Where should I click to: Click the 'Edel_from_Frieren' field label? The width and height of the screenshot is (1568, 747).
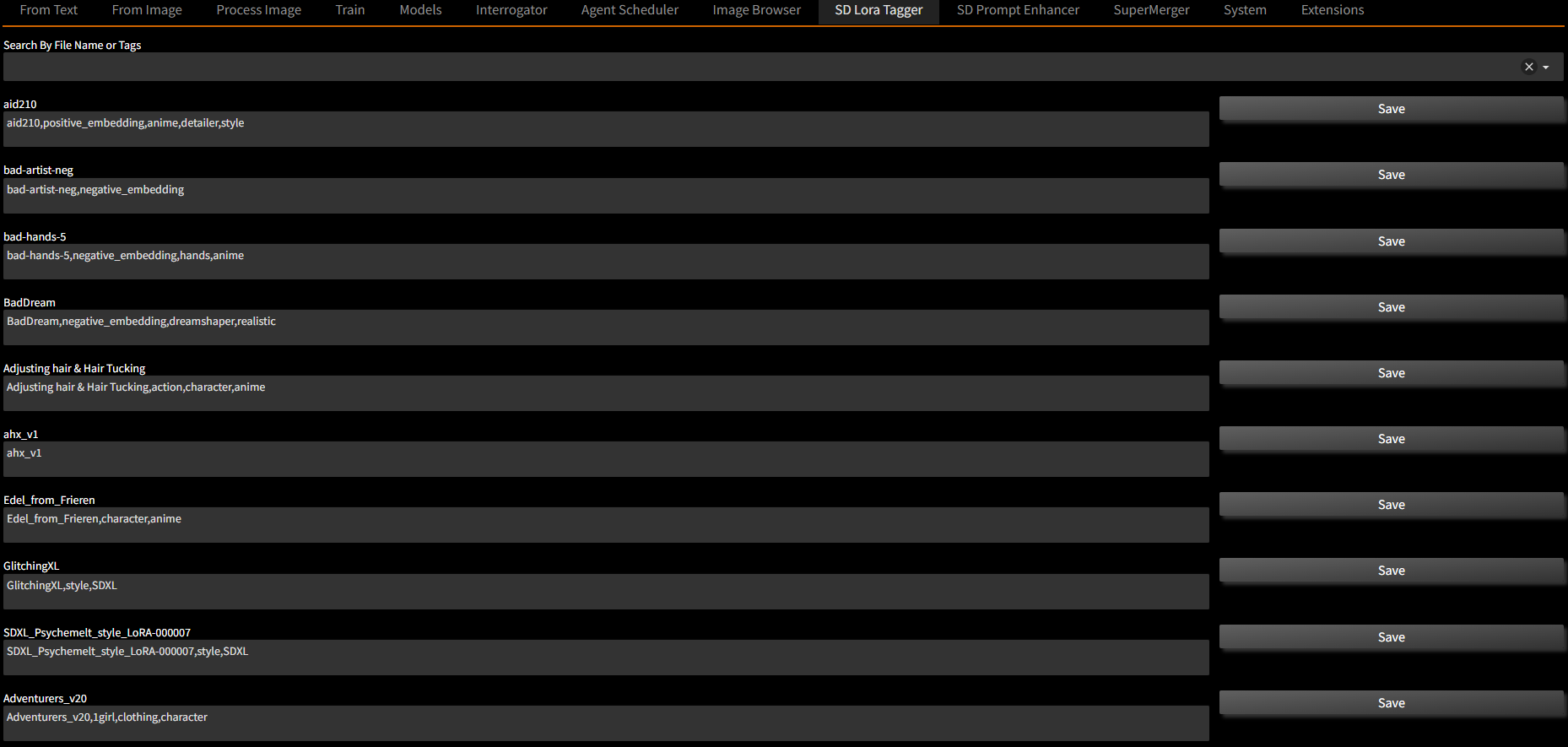point(49,500)
